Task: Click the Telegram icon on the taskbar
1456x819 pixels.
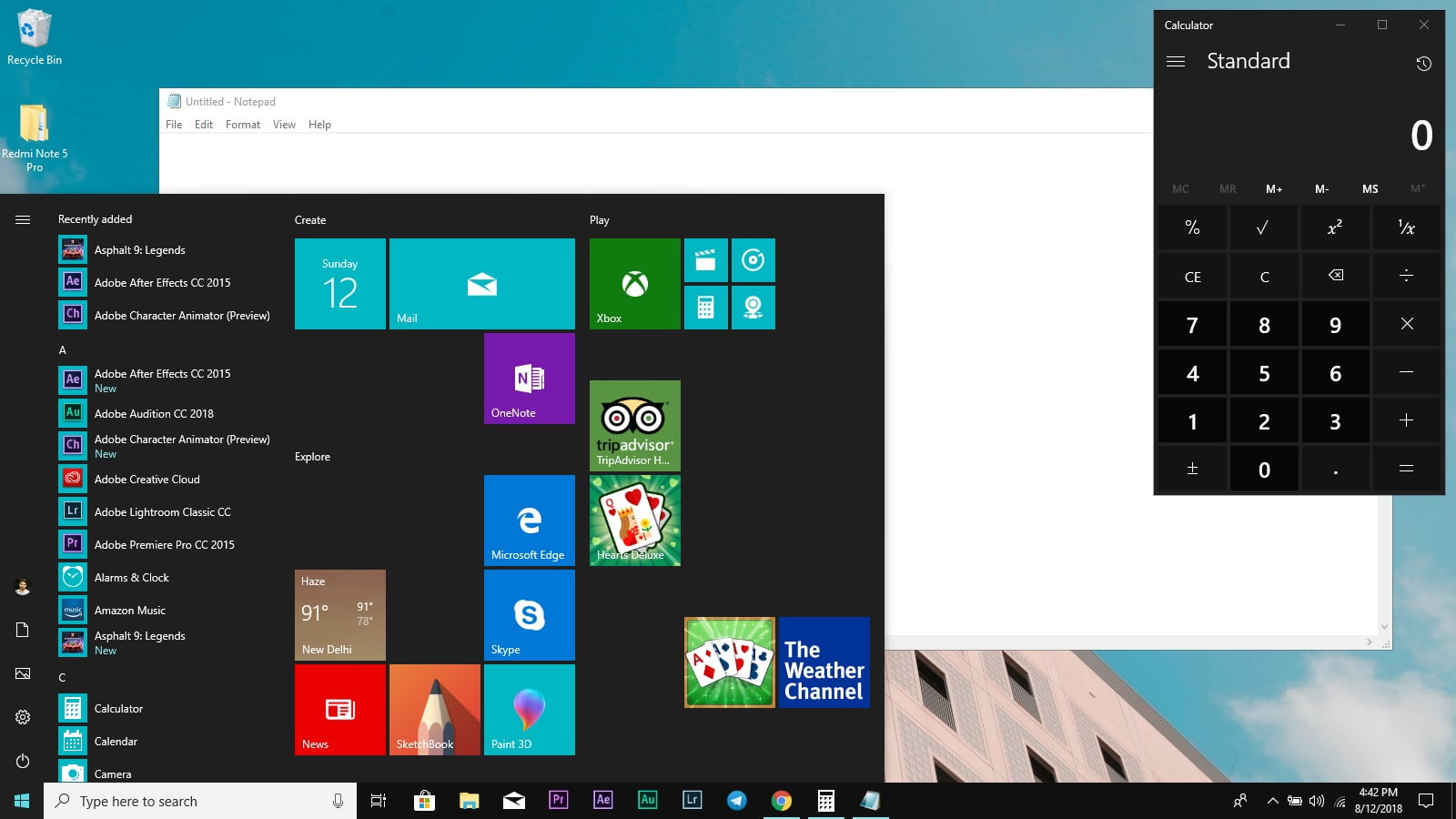Action: [736, 801]
